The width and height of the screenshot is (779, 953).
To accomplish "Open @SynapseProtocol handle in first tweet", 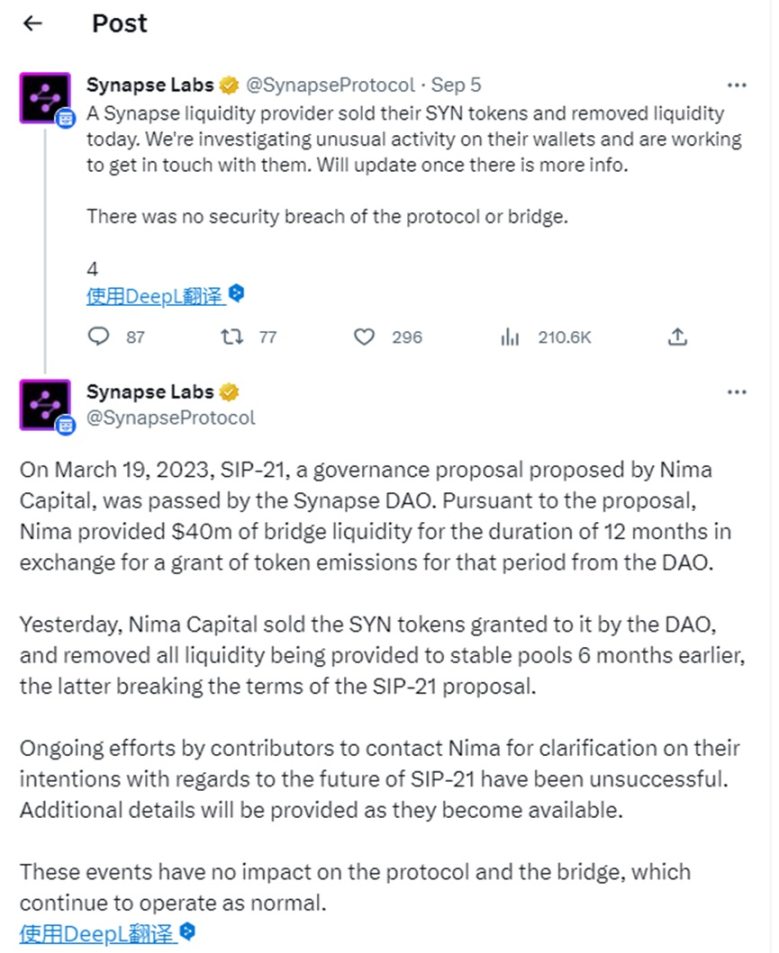I will [x=331, y=85].
